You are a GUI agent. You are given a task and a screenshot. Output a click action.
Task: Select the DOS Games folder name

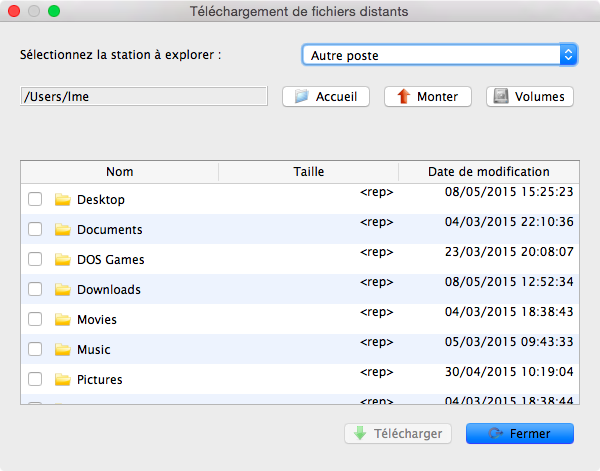(x=110, y=260)
